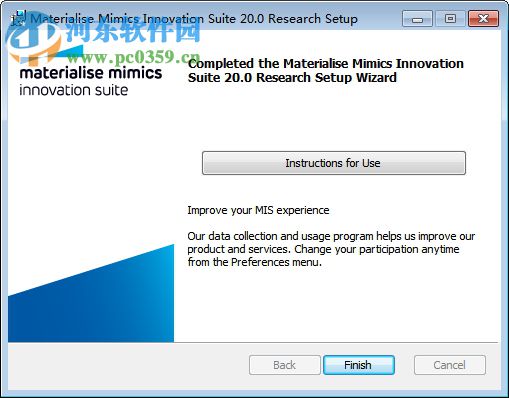Maximize the setup window
The image size is (509, 398).
450,19
